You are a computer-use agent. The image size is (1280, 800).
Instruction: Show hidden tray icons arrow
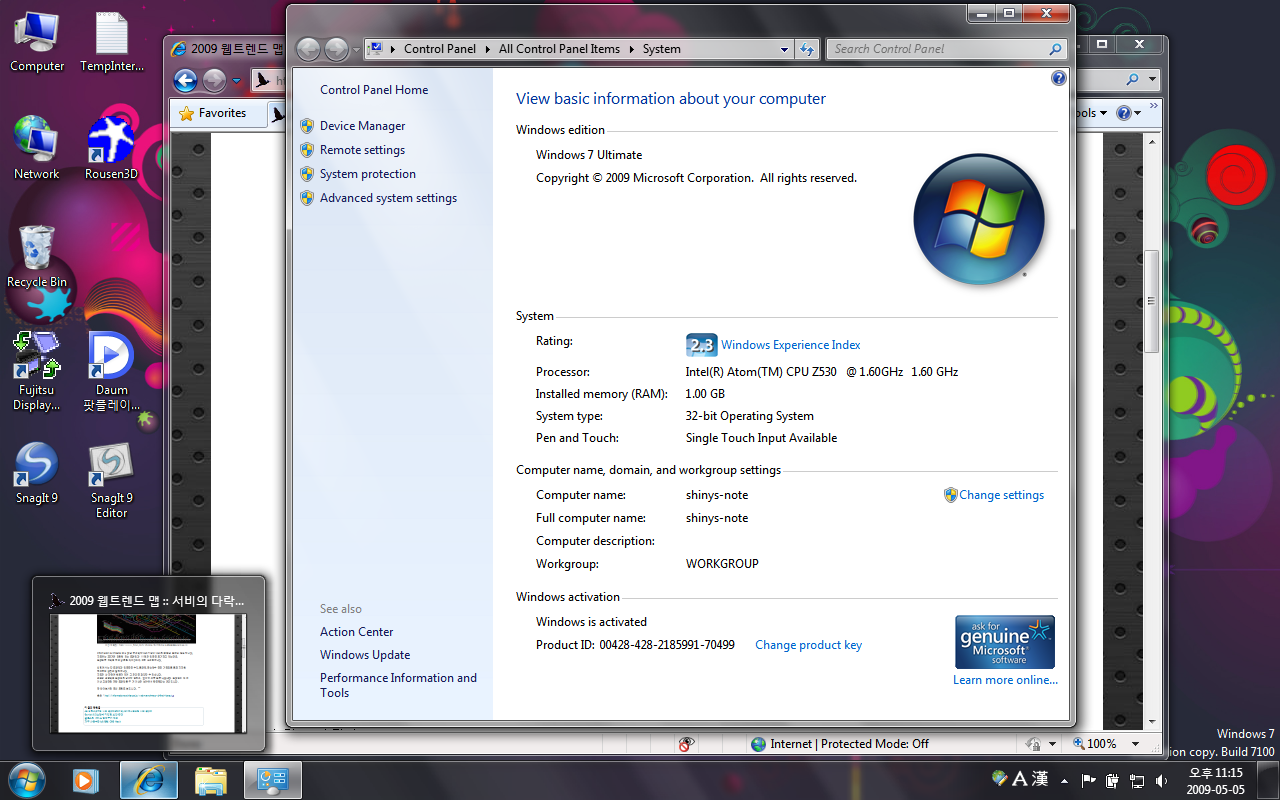(x=1064, y=780)
